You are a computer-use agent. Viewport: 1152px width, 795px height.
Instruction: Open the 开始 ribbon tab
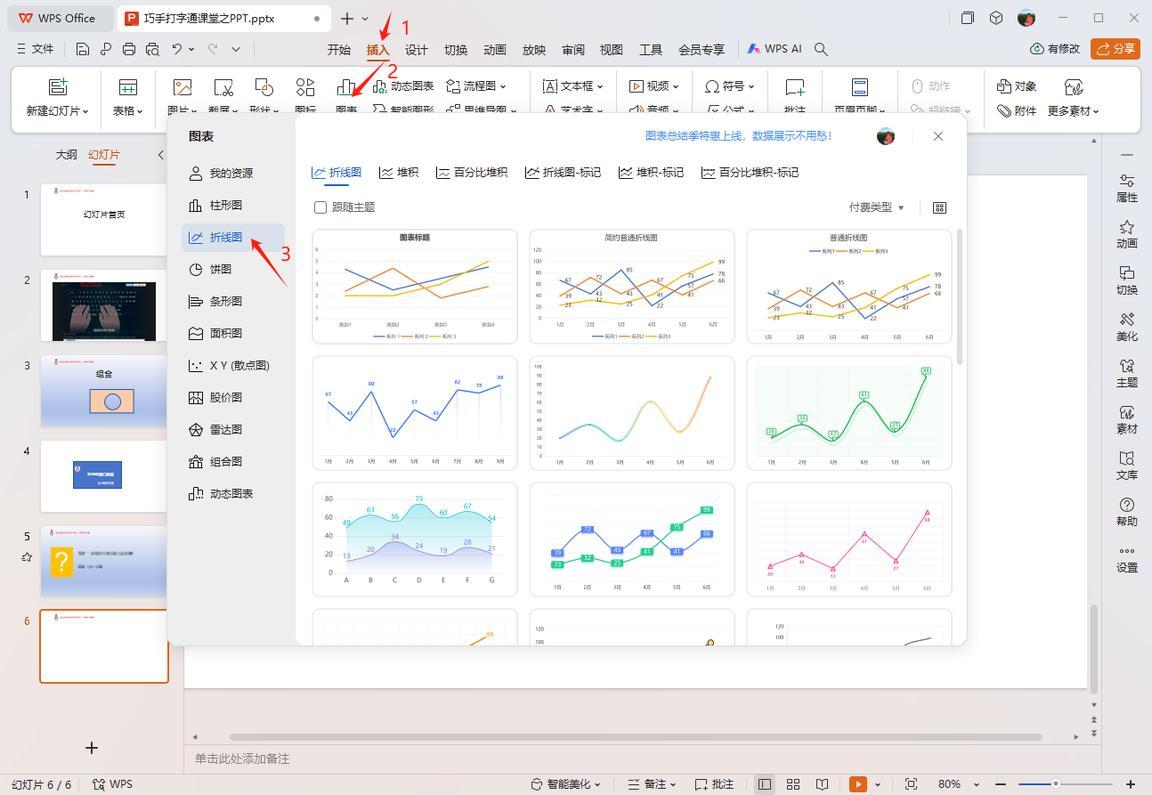click(339, 49)
